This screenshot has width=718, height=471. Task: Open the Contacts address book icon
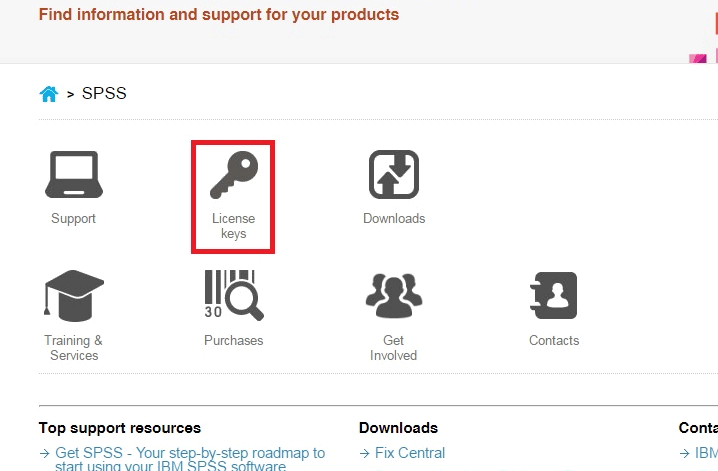(553, 296)
